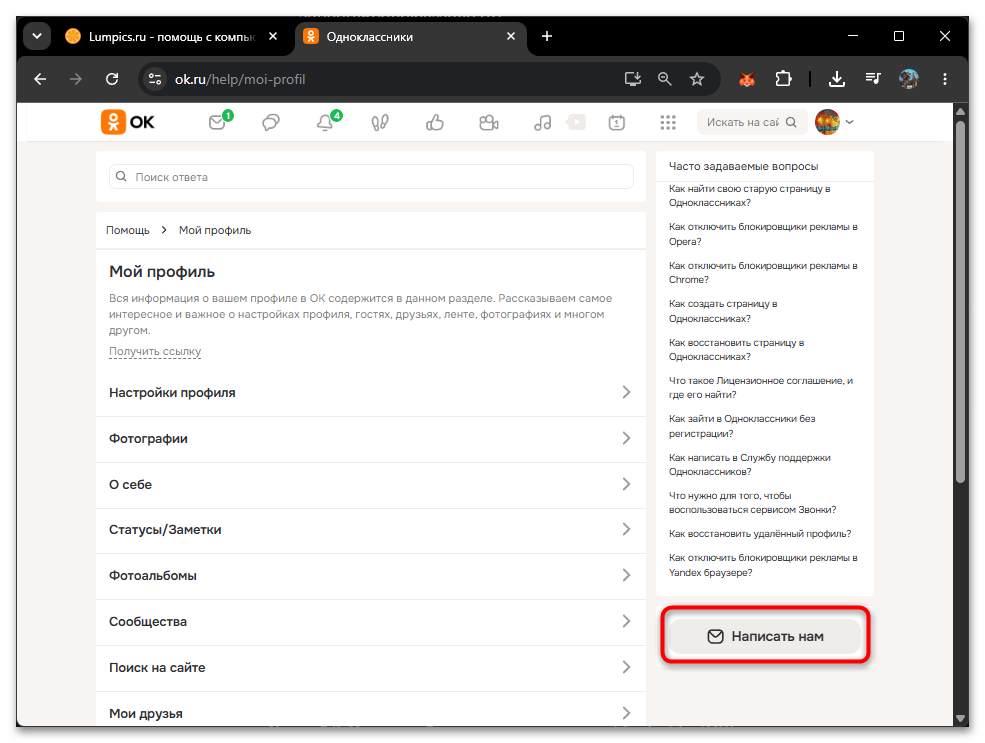Viewport: 985px width, 743px height.
Task: Expand the Фотоальбомы section
Action: click(x=371, y=575)
